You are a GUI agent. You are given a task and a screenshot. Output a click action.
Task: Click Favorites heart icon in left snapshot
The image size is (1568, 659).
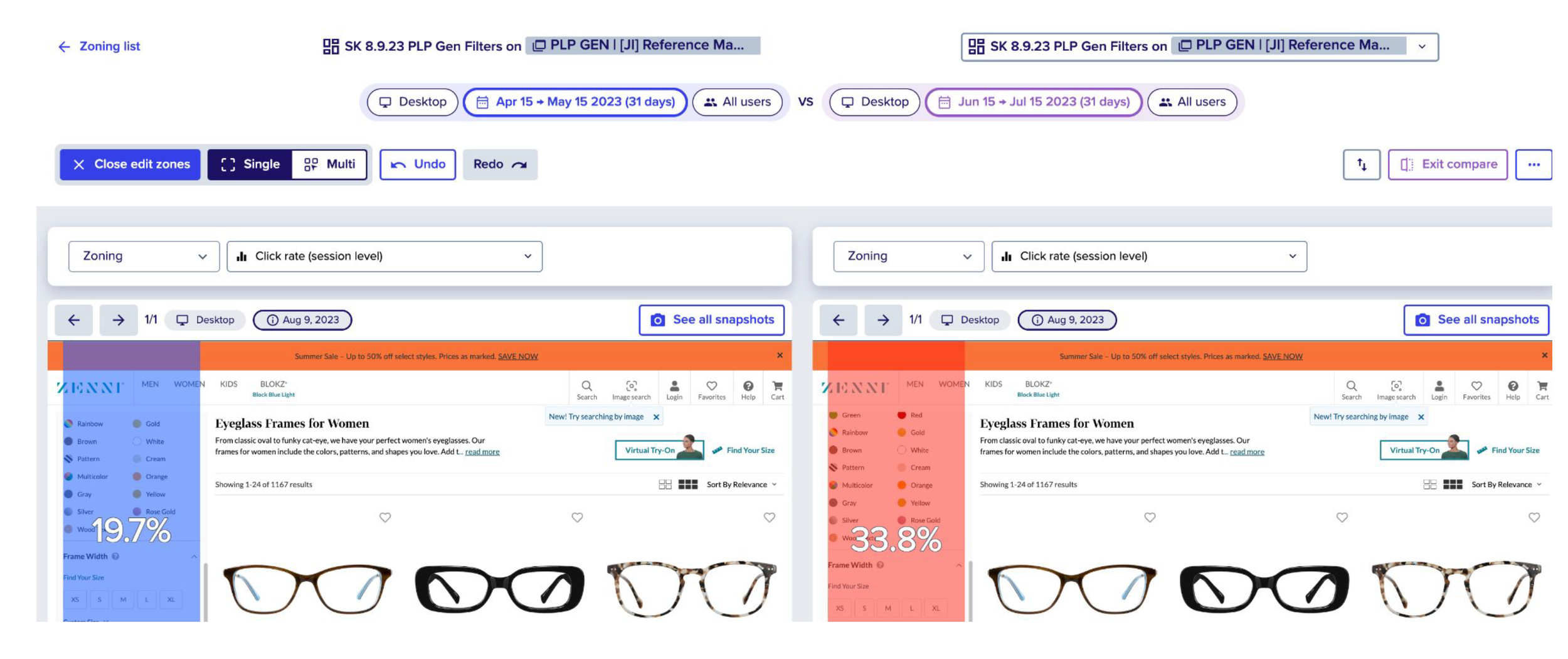711,390
